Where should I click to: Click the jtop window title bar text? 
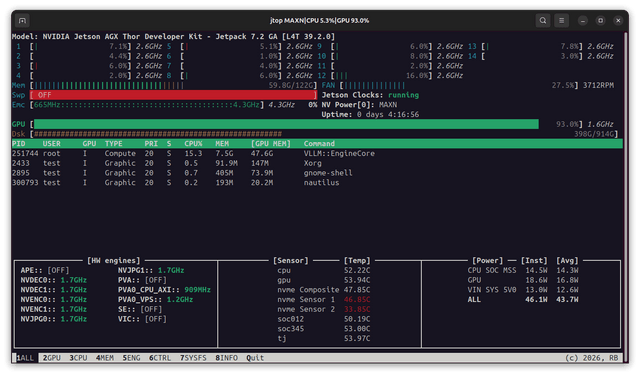pyautogui.click(x=319, y=20)
